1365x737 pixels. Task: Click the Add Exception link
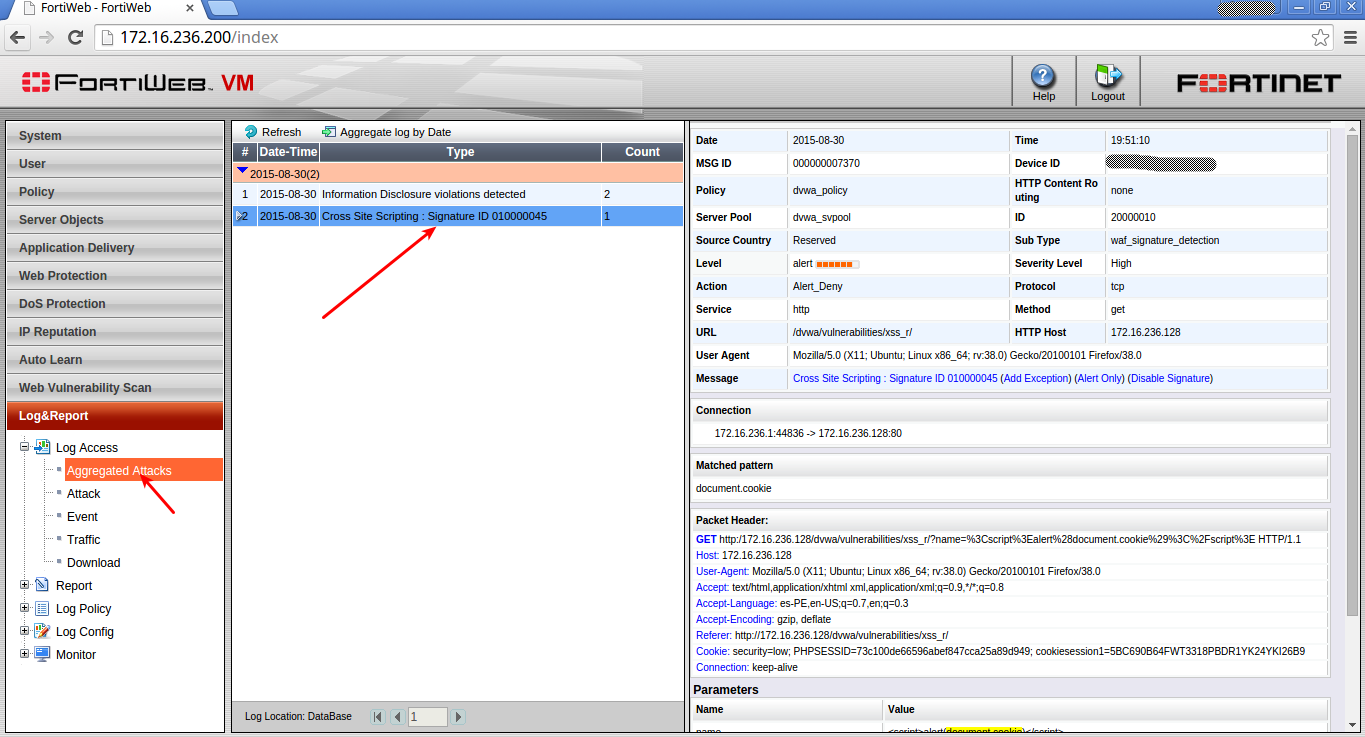click(1036, 379)
